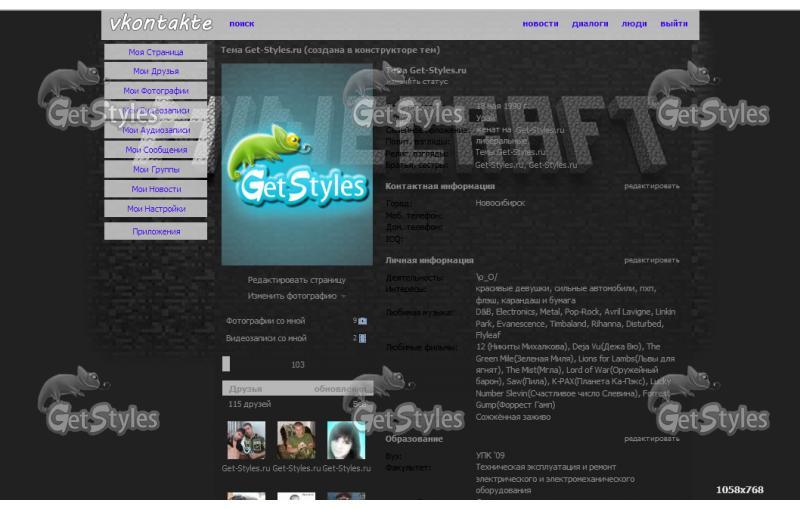Open Мои Настройки in sidebar
The height and width of the screenshot is (509, 800).
(156, 209)
